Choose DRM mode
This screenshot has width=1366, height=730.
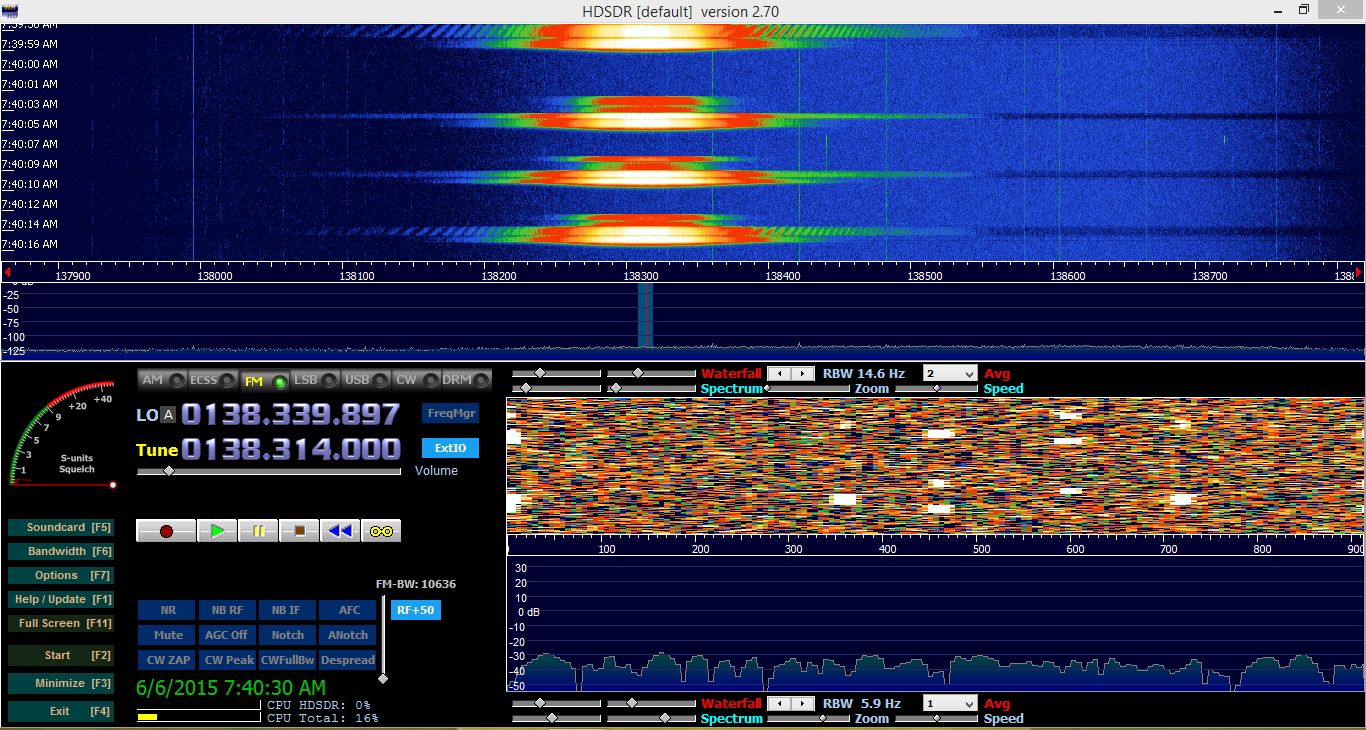[467, 380]
